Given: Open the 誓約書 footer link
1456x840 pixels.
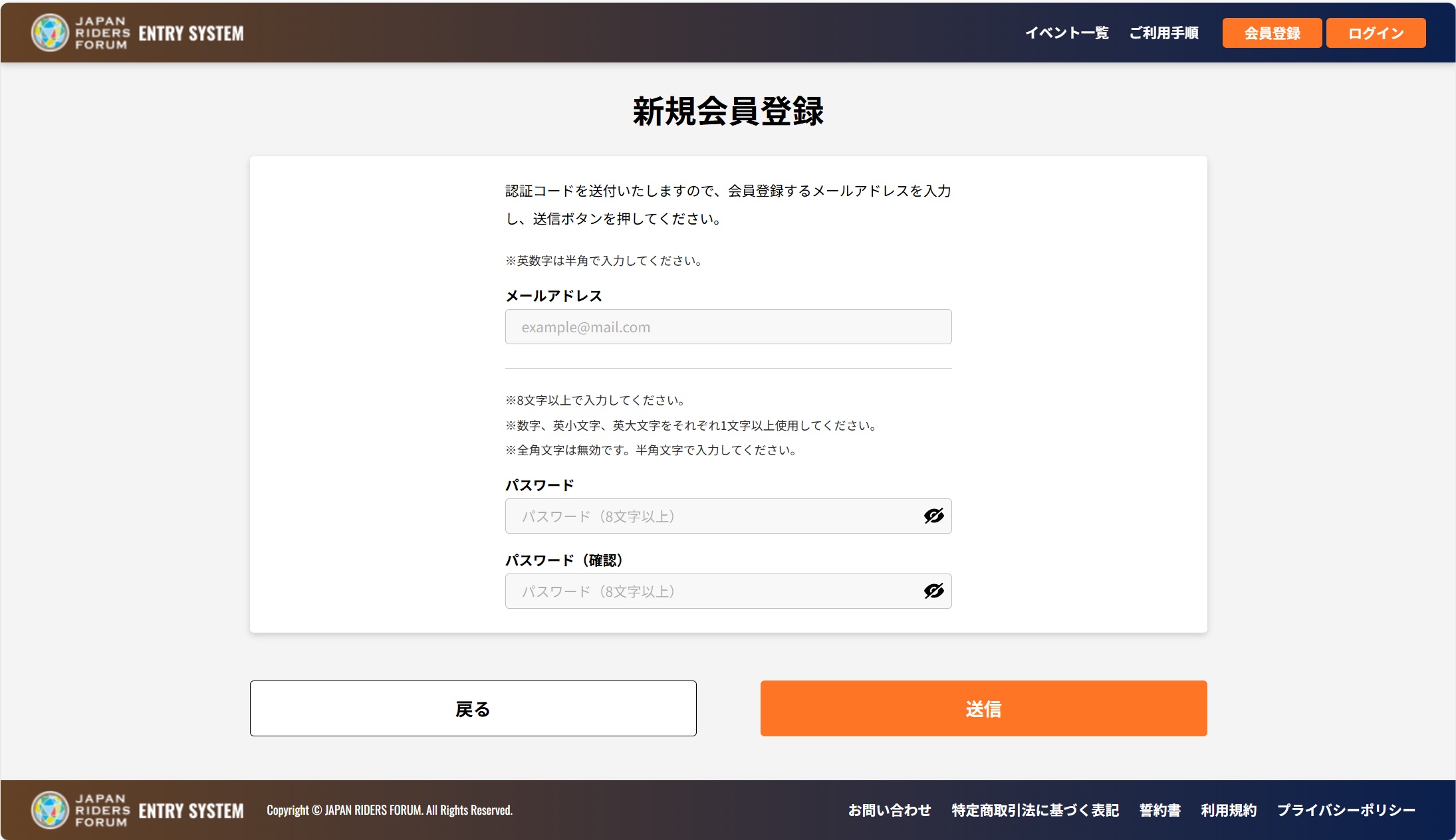Looking at the screenshot, I should point(1159,810).
